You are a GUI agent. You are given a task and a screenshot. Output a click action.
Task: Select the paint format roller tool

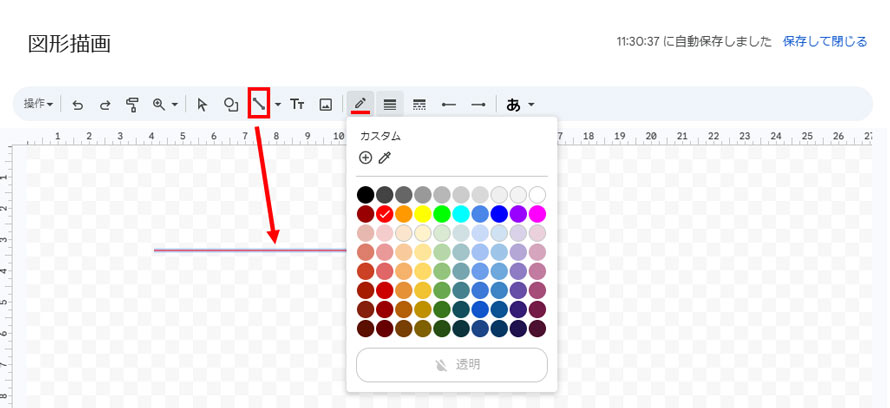click(132, 104)
